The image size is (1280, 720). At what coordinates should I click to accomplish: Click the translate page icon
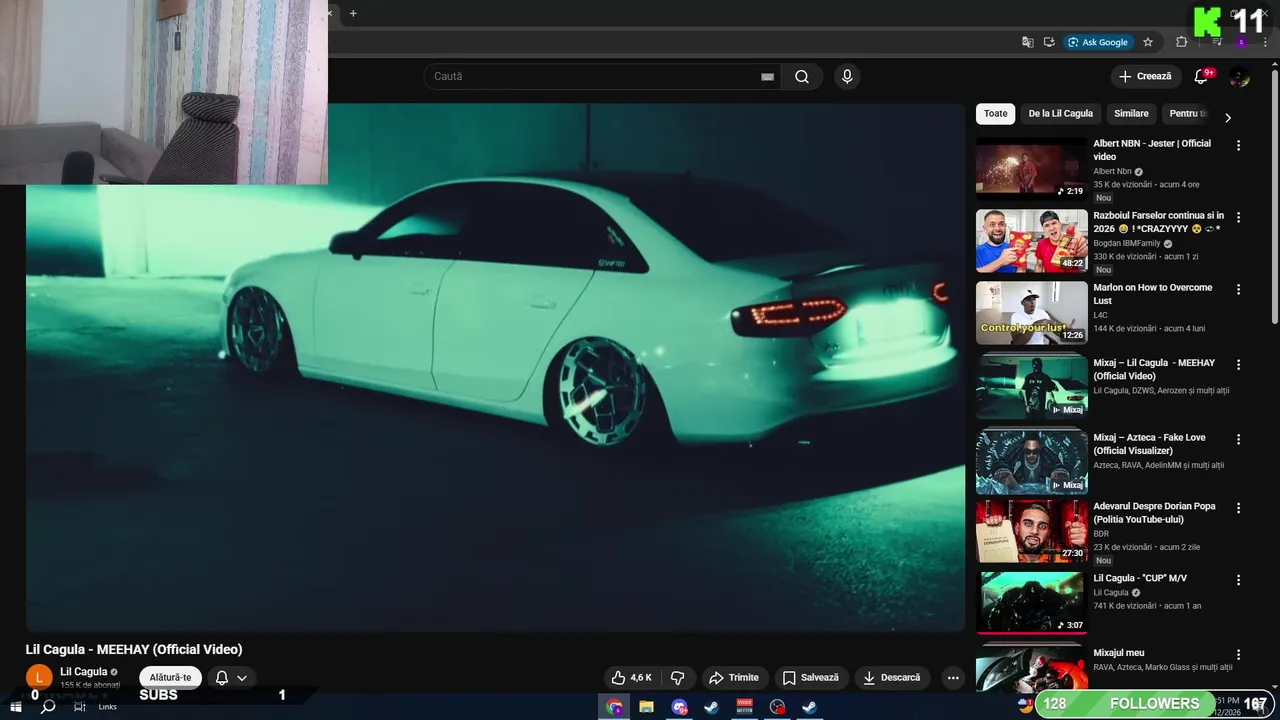tap(1028, 42)
